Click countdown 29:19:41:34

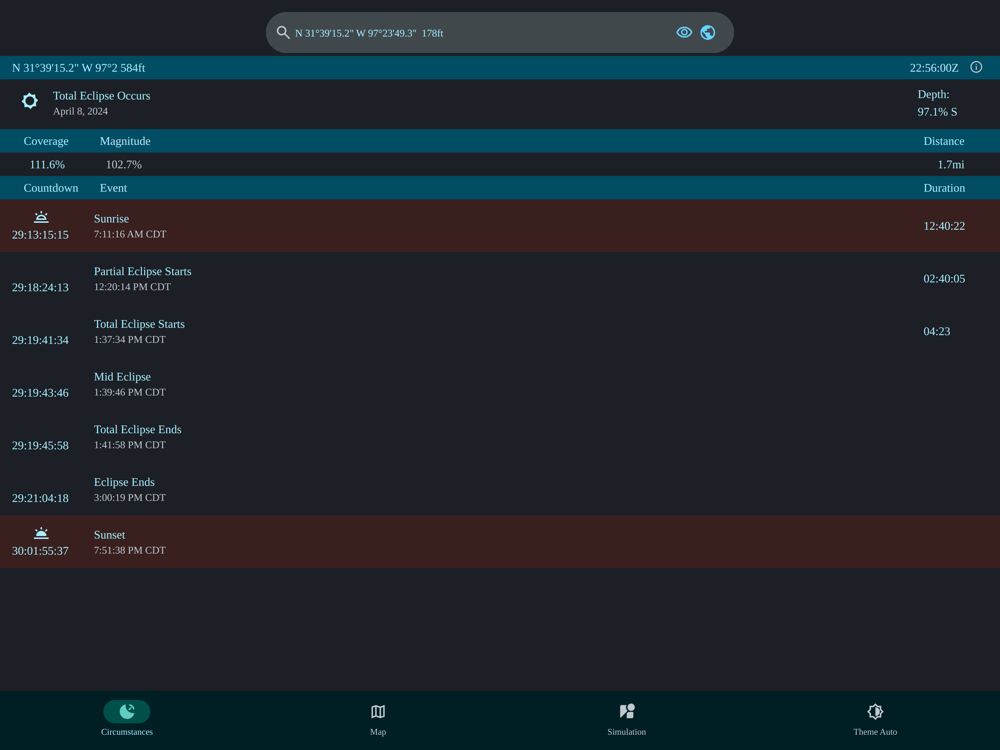pyautogui.click(x=40, y=340)
